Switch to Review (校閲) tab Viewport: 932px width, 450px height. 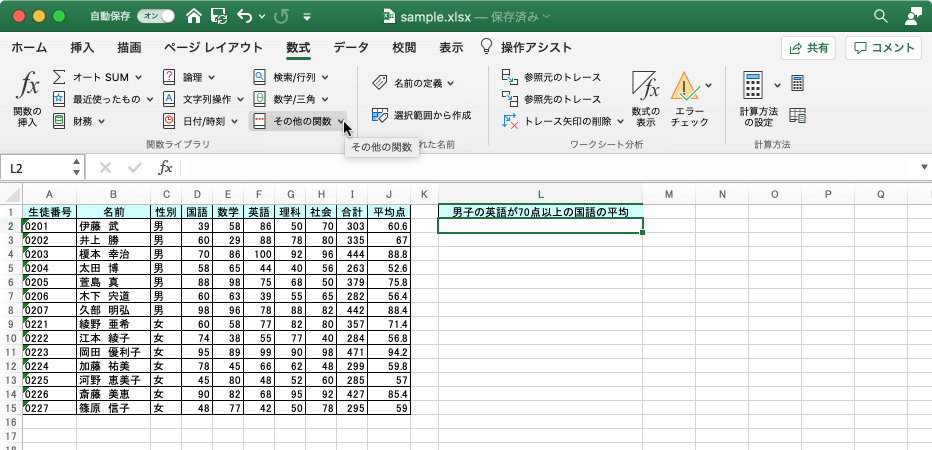click(404, 48)
